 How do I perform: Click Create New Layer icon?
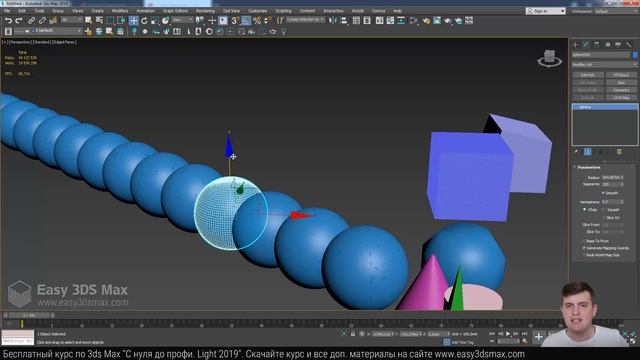click(88, 31)
